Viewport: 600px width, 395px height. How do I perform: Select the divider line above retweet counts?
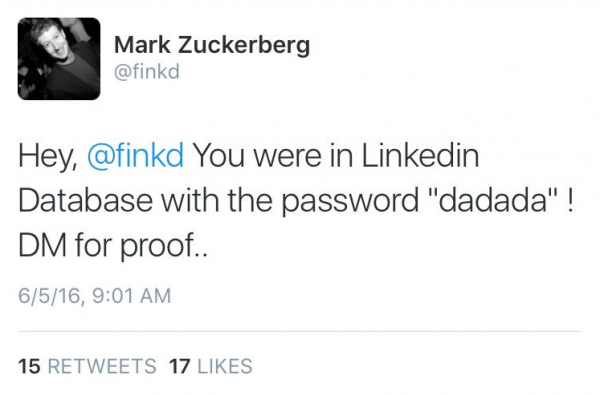[299, 331]
